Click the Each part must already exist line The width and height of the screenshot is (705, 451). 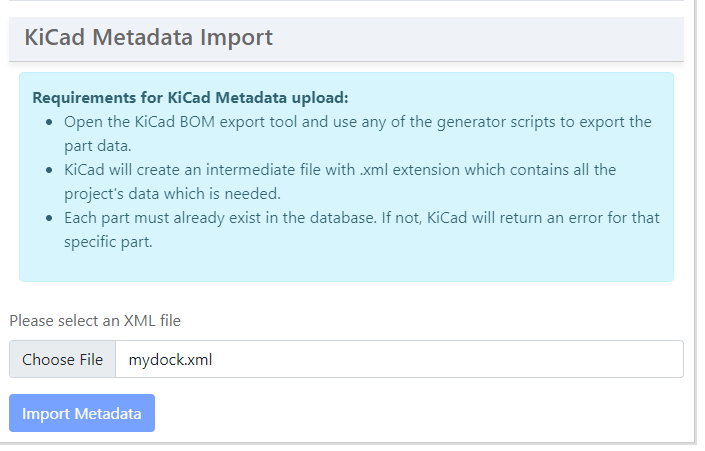[x=361, y=218]
